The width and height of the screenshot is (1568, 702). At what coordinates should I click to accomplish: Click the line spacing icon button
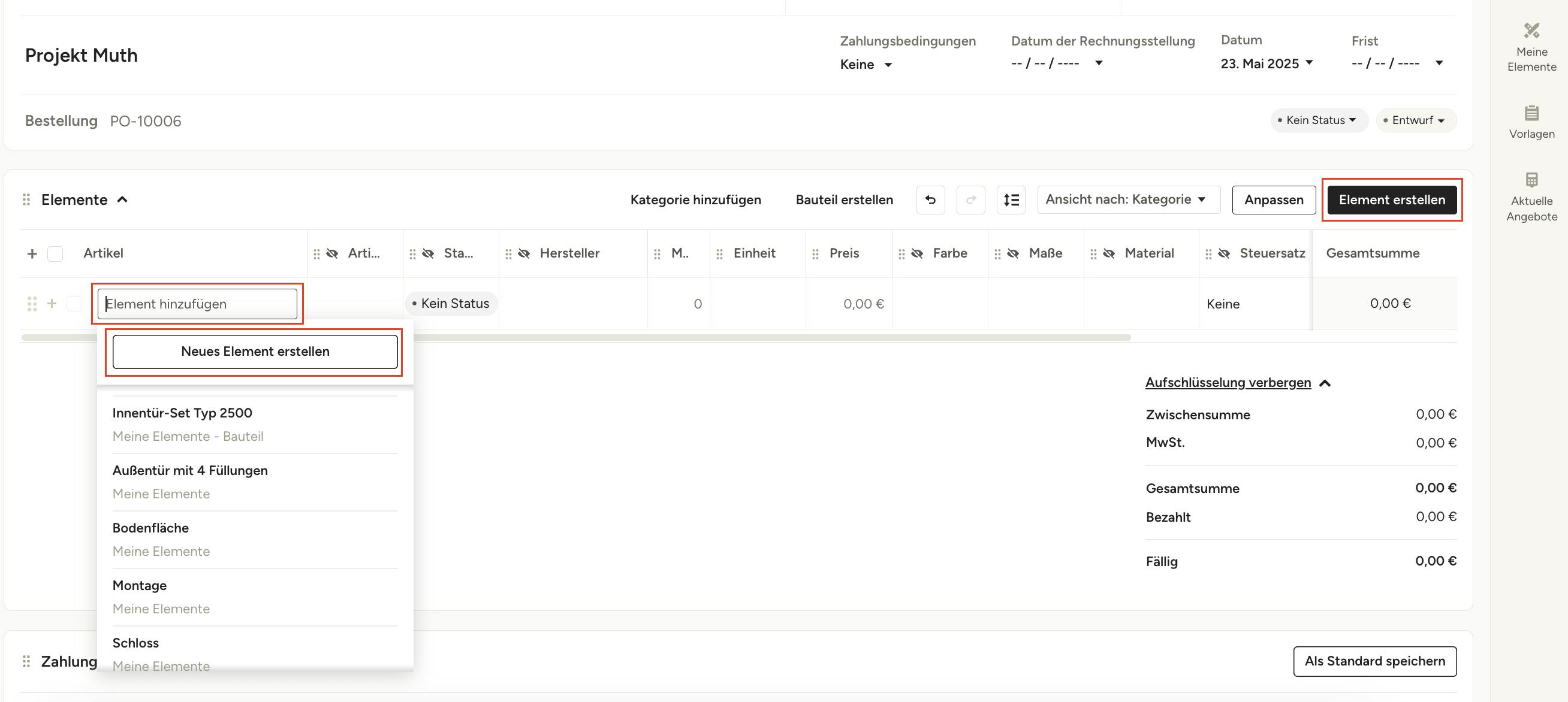[x=1011, y=199]
